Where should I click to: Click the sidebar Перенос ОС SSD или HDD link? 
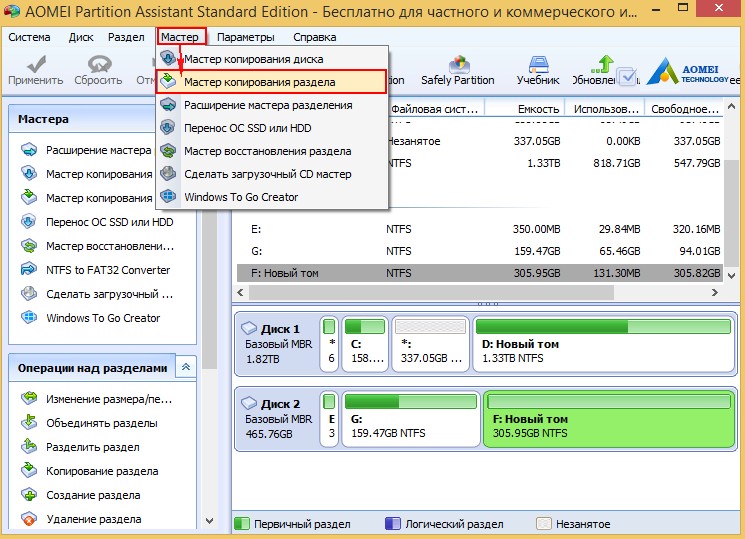tap(110, 222)
